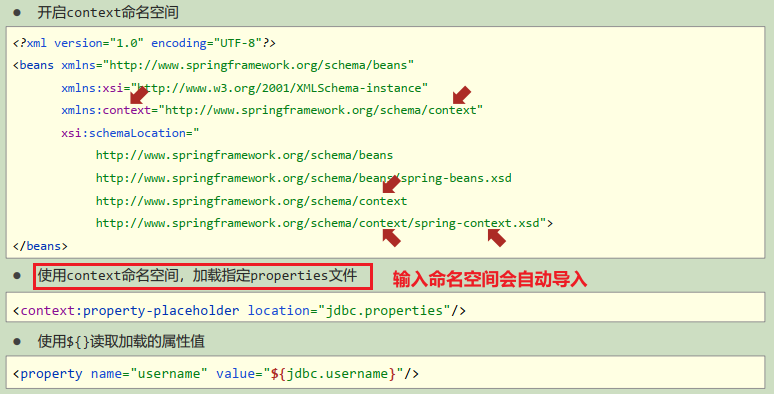Click the 'xmlns:xsi' XMLSchema-instance line
This screenshot has width=774, height=394.
pyautogui.click(x=244, y=88)
